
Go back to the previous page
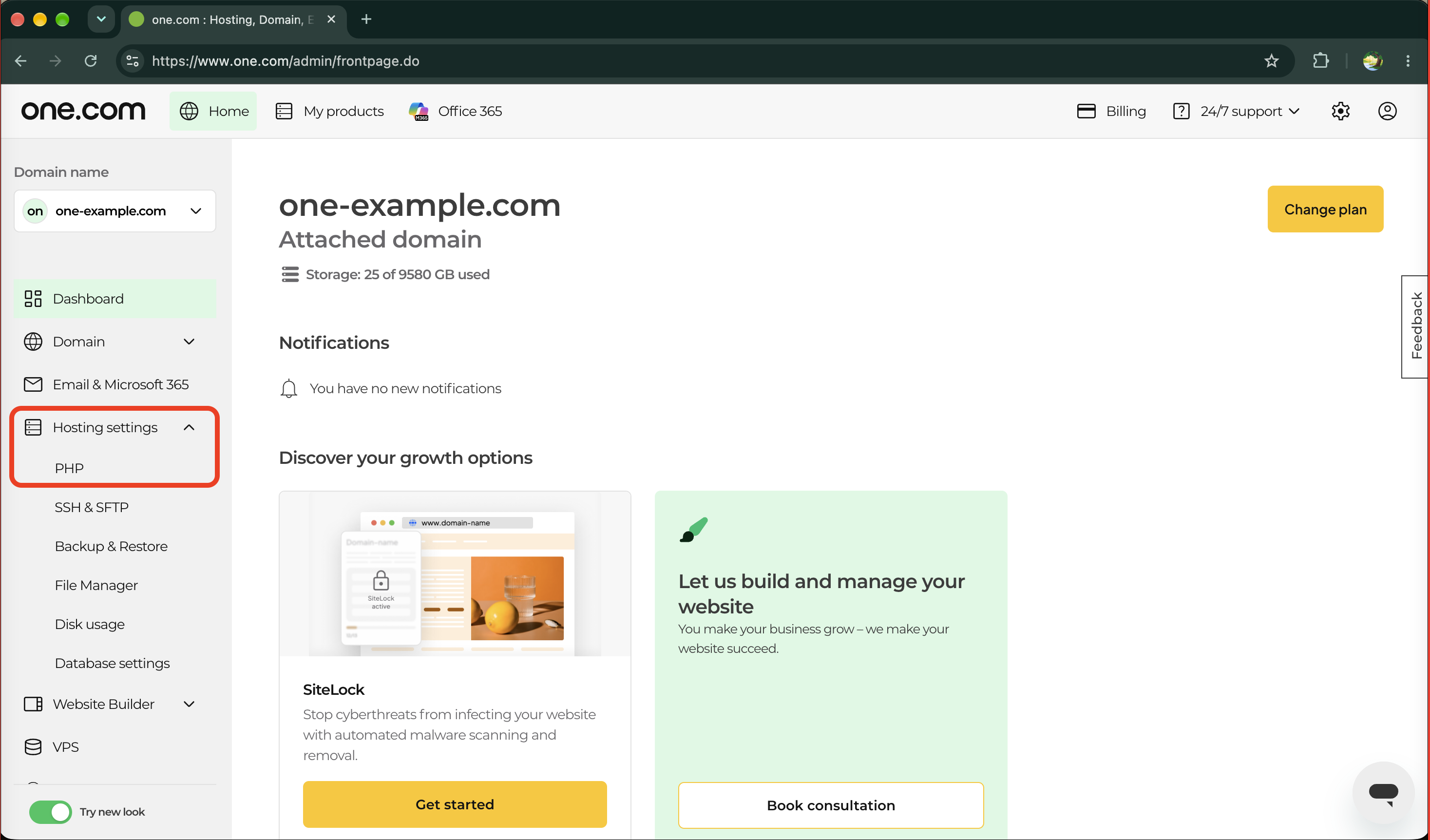pos(21,61)
